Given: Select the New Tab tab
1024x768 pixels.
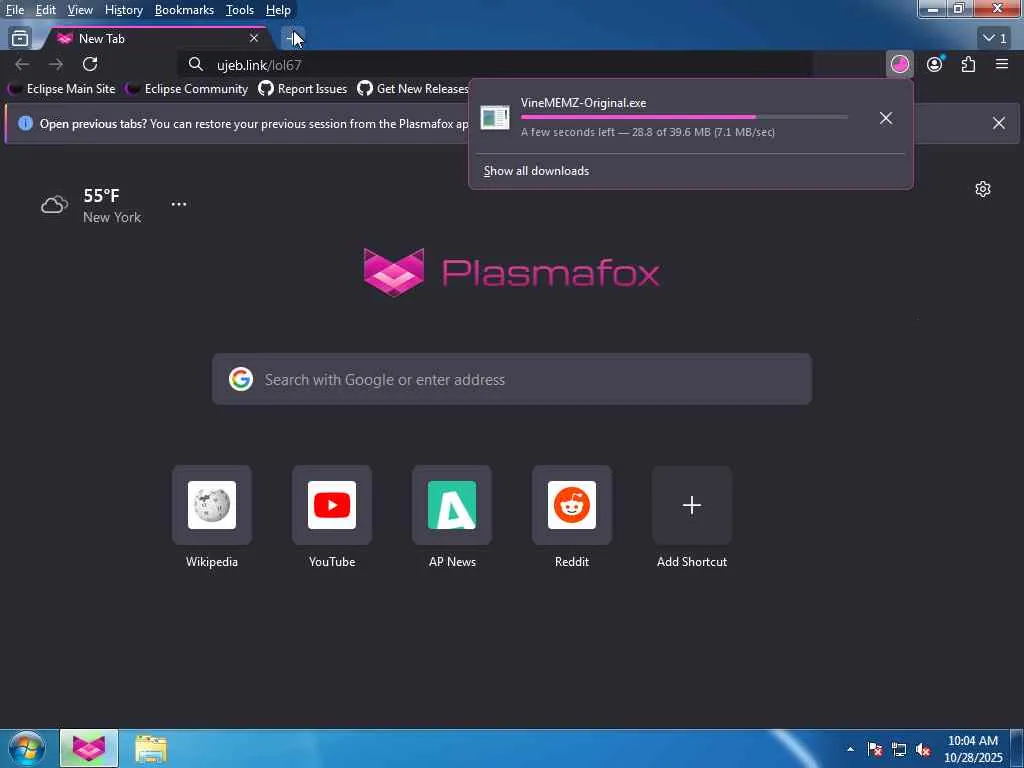Looking at the screenshot, I should 157,39.
